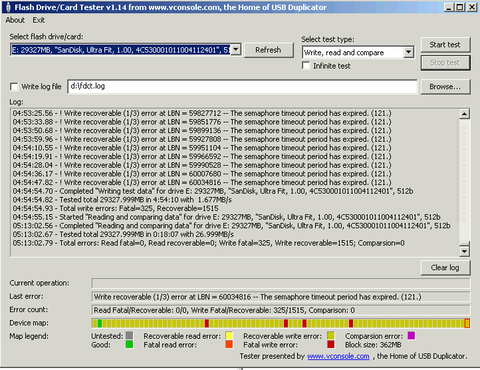
Task: Click the first red fatal block in device map
Action: pyautogui.click(x=207, y=323)
